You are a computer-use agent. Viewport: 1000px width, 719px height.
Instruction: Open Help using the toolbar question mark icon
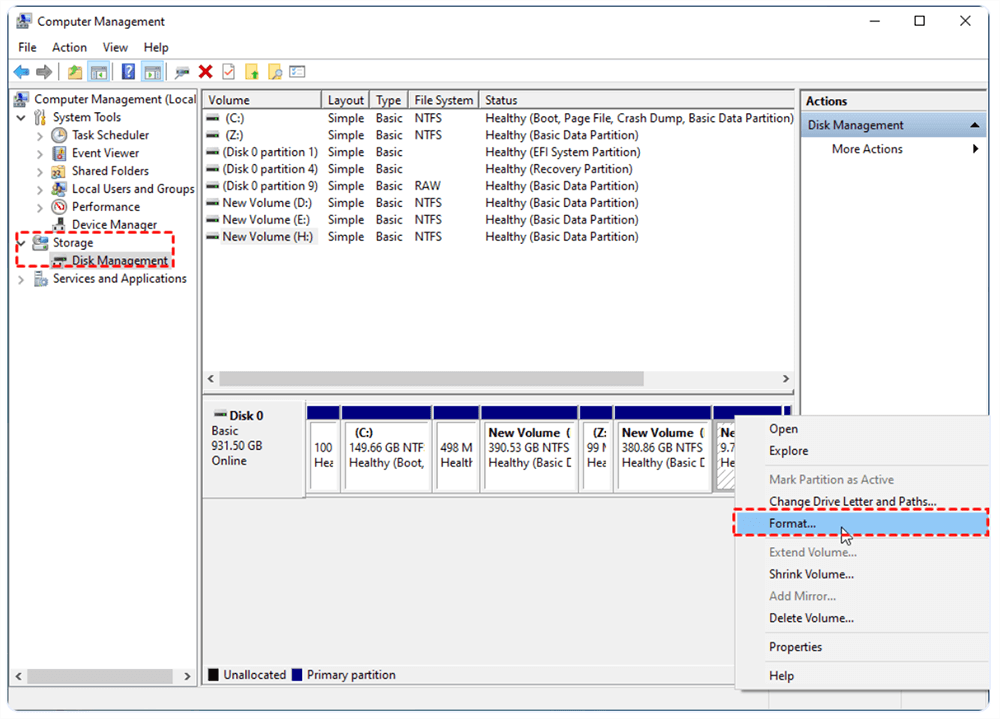point(128,71)
